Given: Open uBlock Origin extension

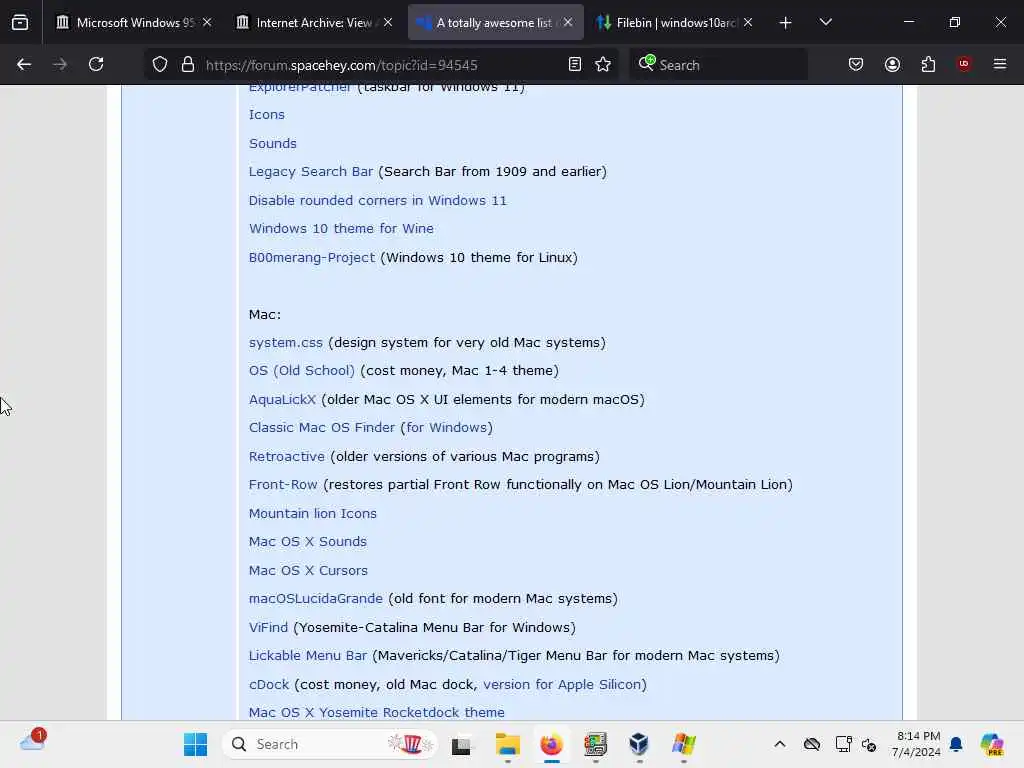Looking at the screenshot, I should click(964, 64).
